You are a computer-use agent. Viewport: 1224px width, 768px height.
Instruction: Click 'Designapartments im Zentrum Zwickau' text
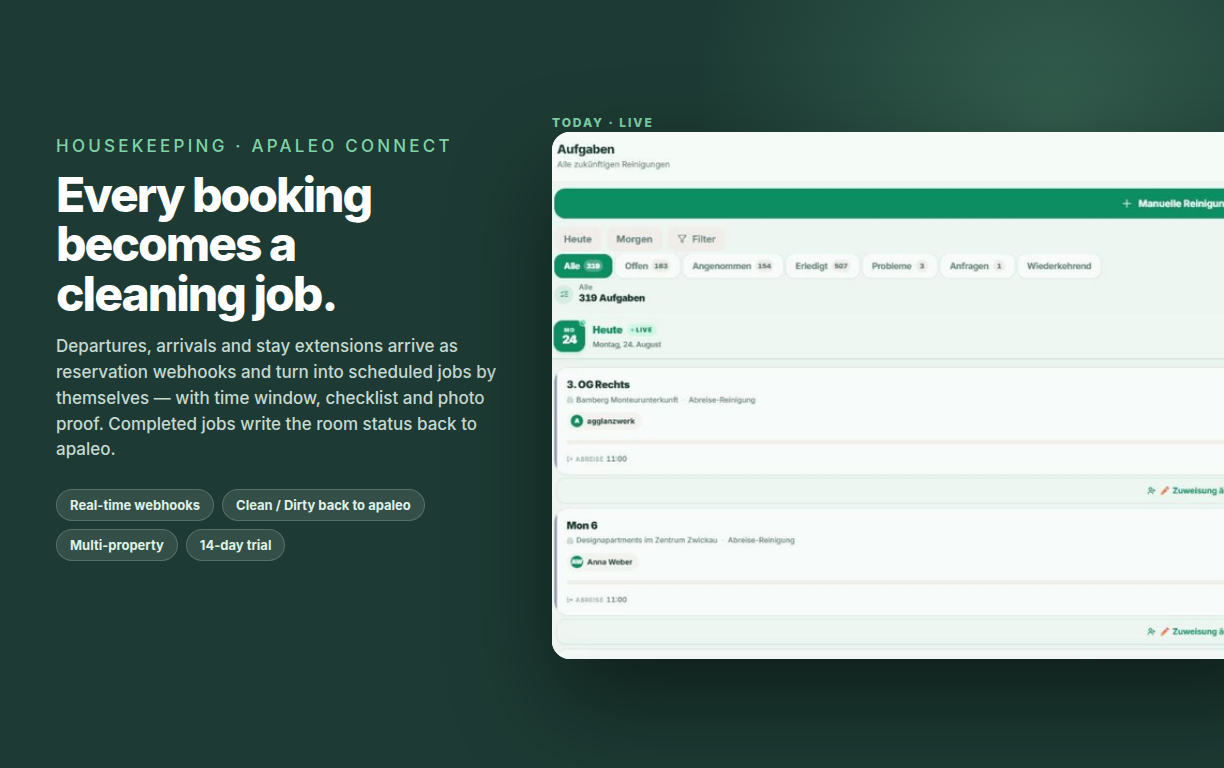[x=647, y=540]
